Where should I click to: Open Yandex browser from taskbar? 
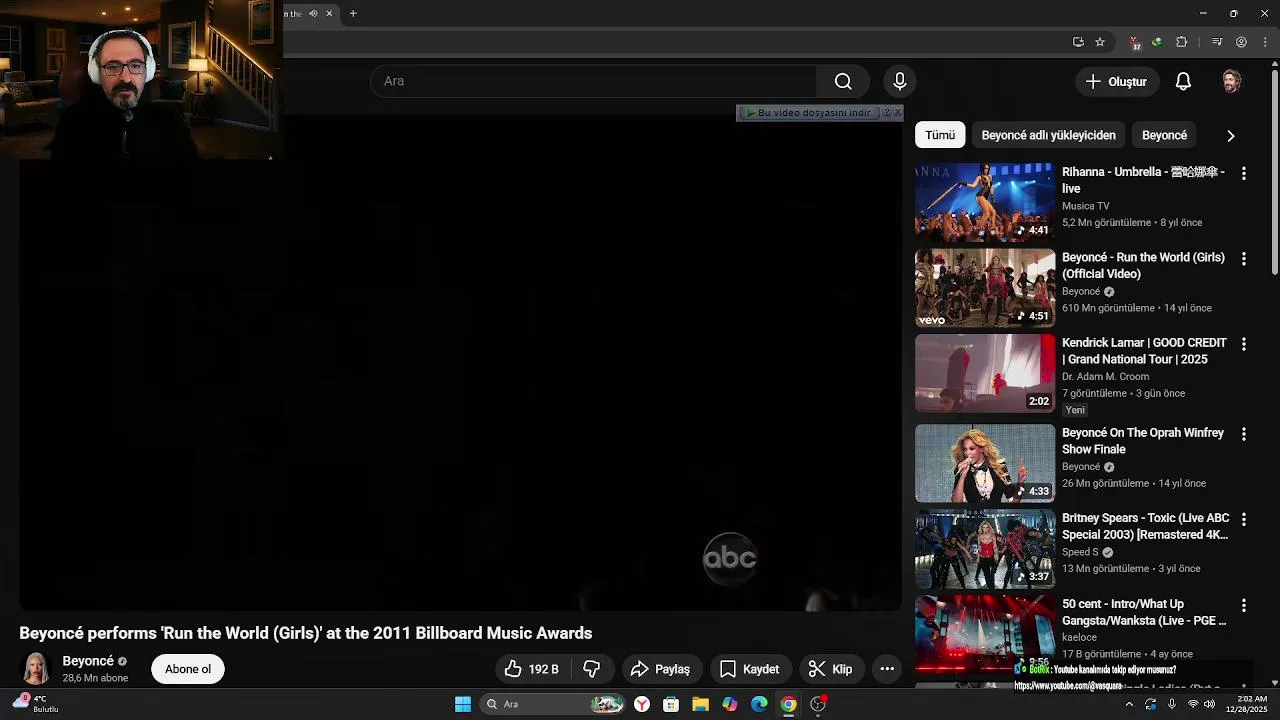(642, 704)
